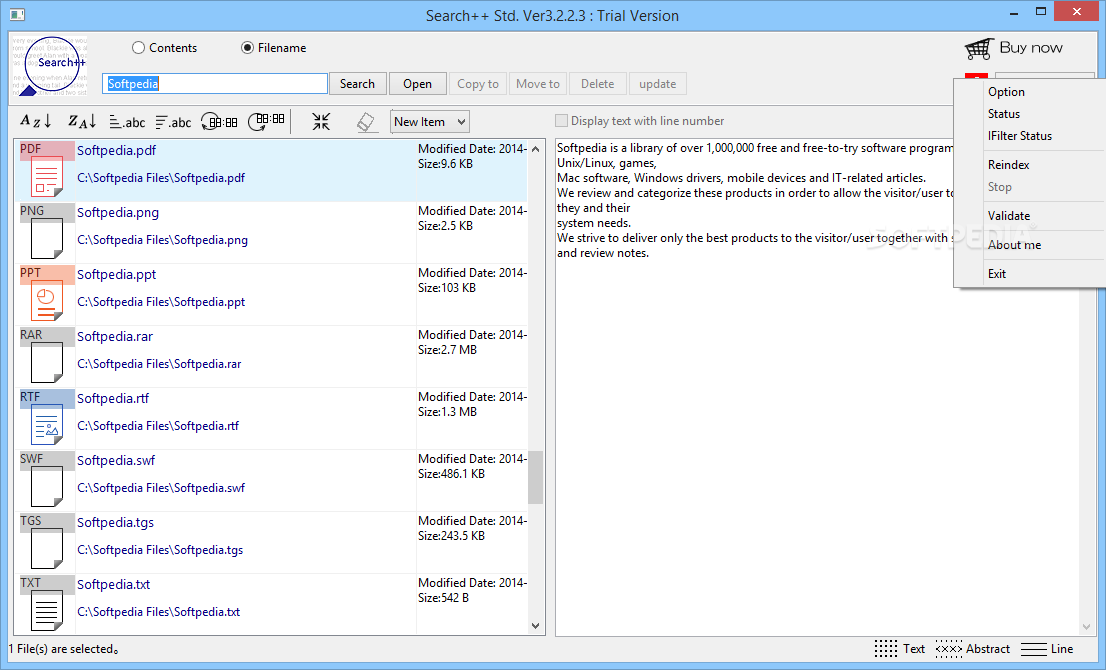Viewport: 1106px width, 670px height.
Task: Open the New Item dropdown
Action: click(x=430, y=121)
